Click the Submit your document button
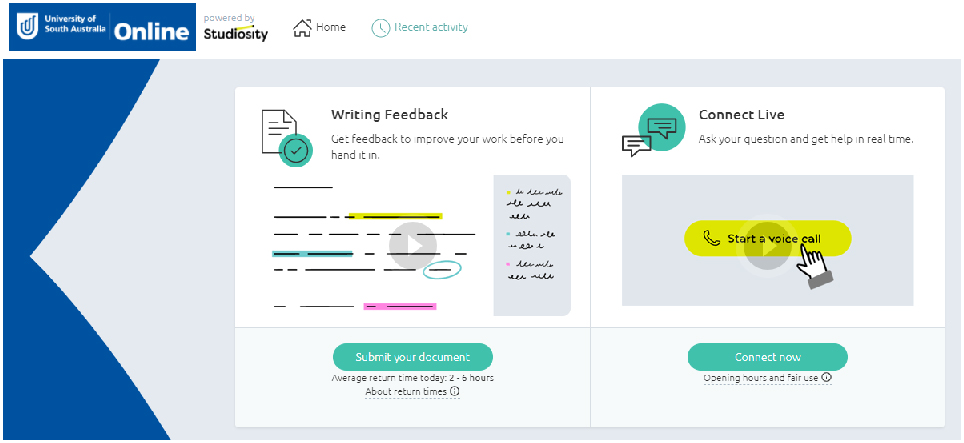The height and width of the screenshot is (443, 964). 413,357
